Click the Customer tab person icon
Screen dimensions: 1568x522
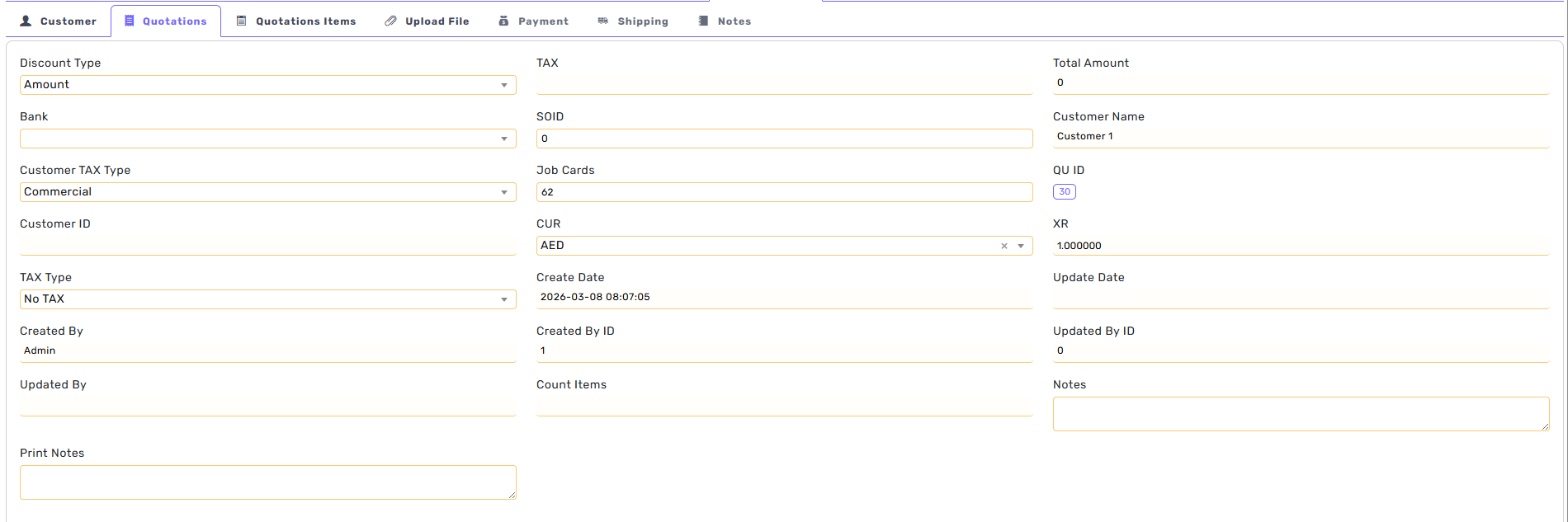pyautogui.click(x=26, y=21)
